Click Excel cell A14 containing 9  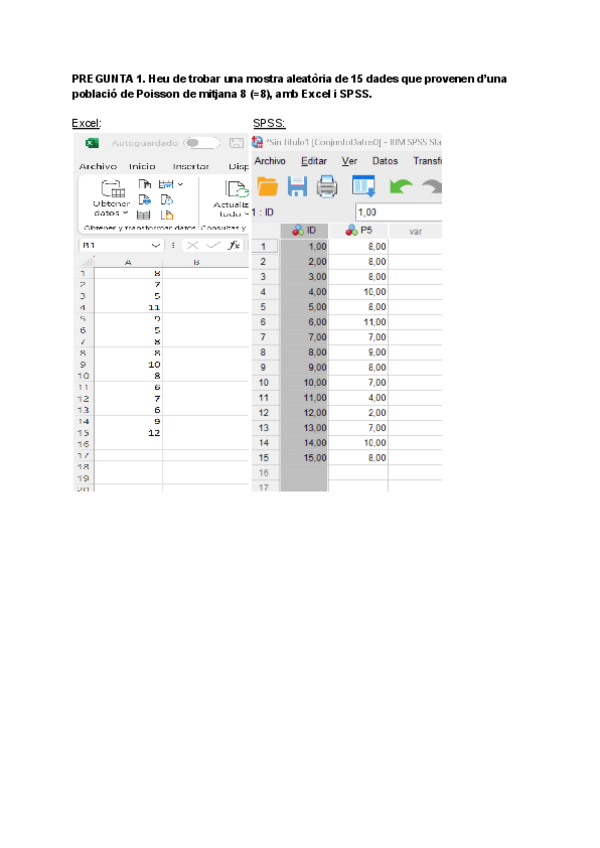[x=128, y=421]
